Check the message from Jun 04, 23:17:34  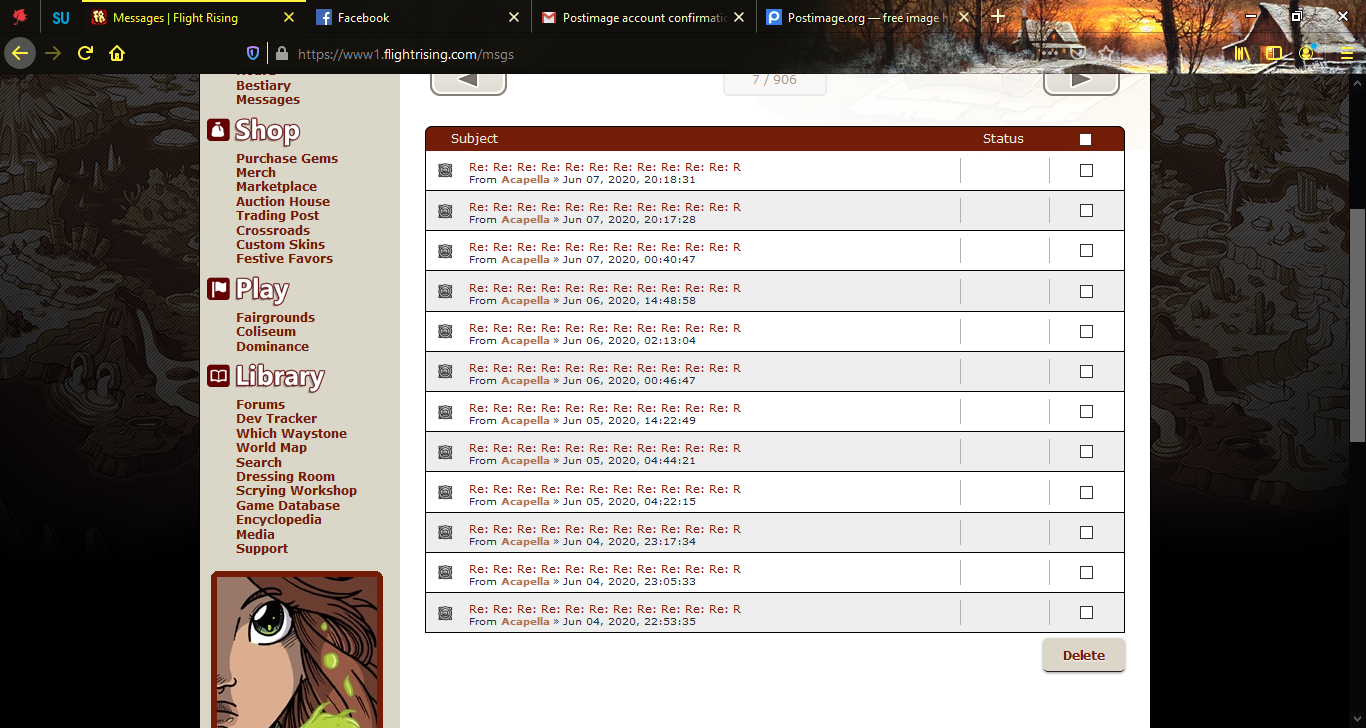click(x=1086, y=532)
